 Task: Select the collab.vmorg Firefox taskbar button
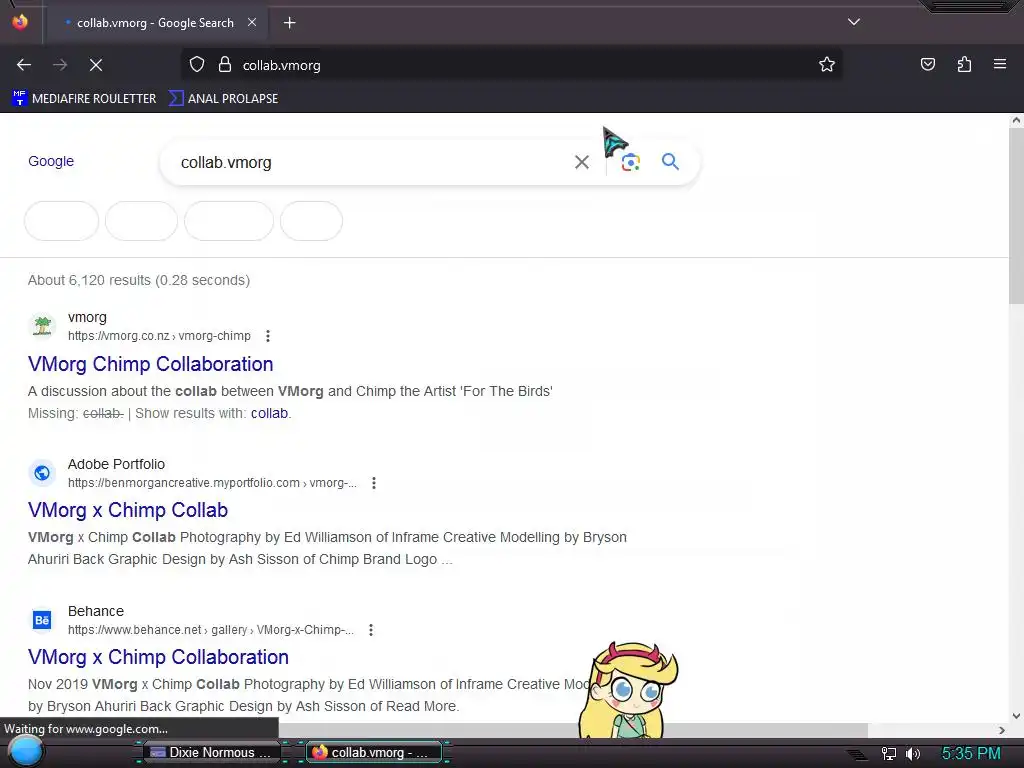(x=374, y=752)
